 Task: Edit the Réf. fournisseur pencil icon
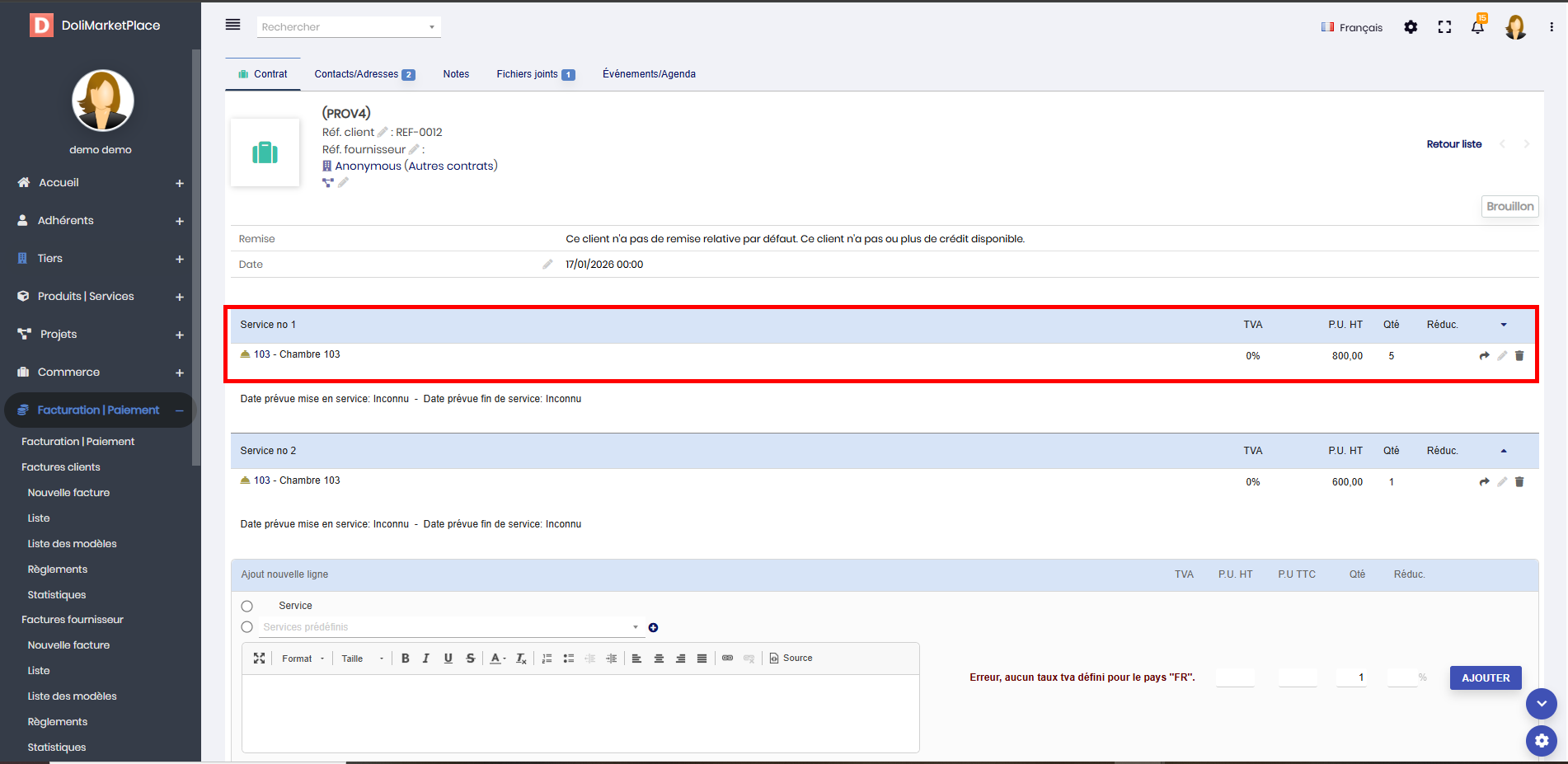coord(414,149)
